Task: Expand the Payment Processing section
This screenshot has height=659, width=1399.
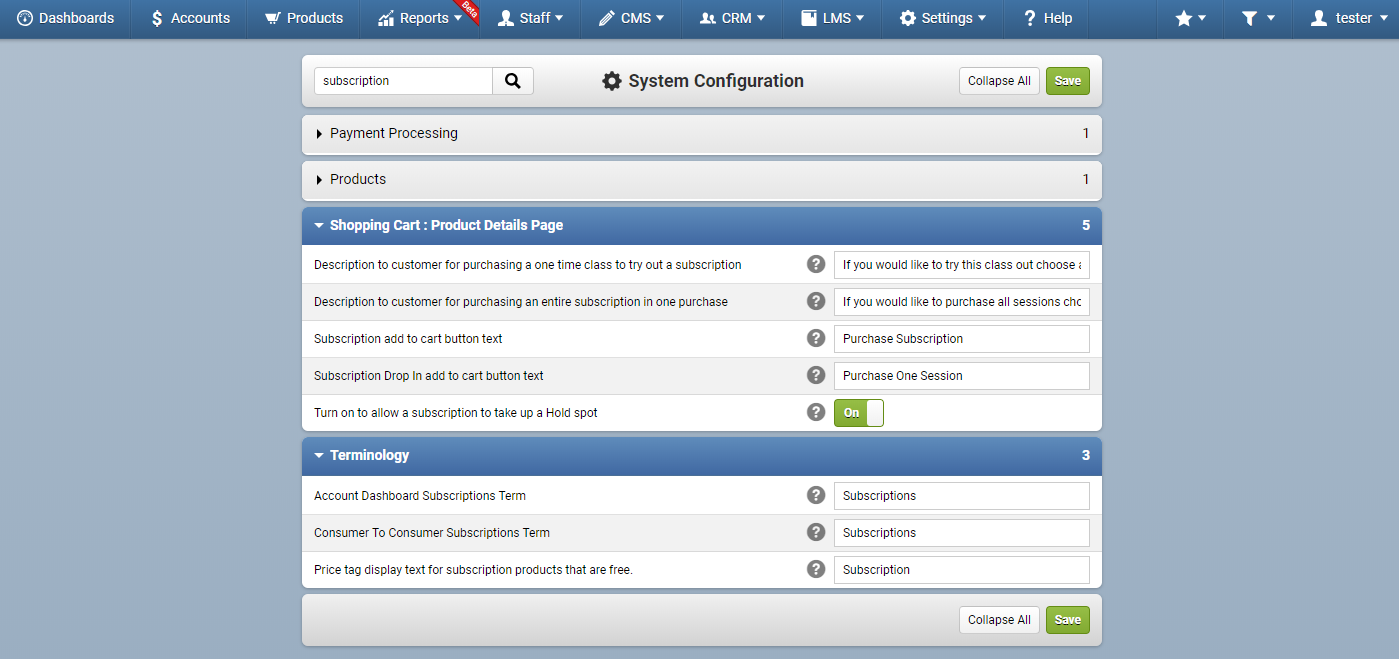Action: [x=702, y=134]
